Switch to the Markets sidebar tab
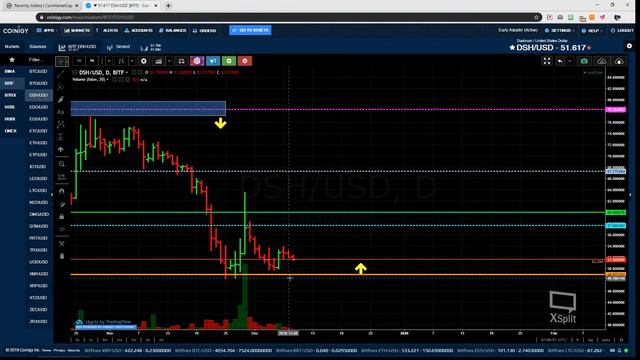Screen dimensions: 640x360 tap(12, 47)
